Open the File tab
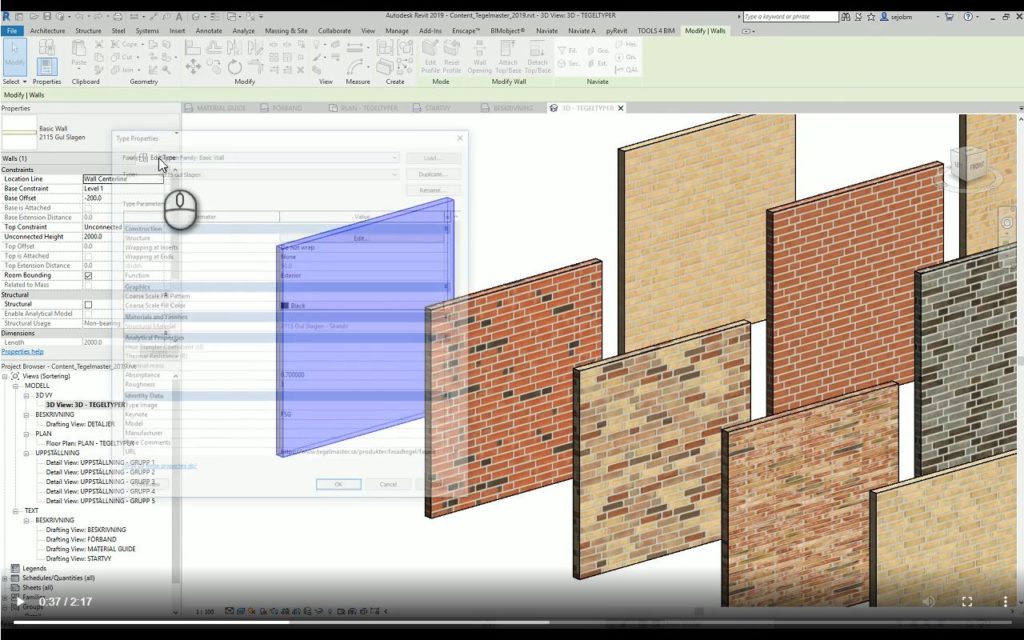 click(x=12, y=31)
